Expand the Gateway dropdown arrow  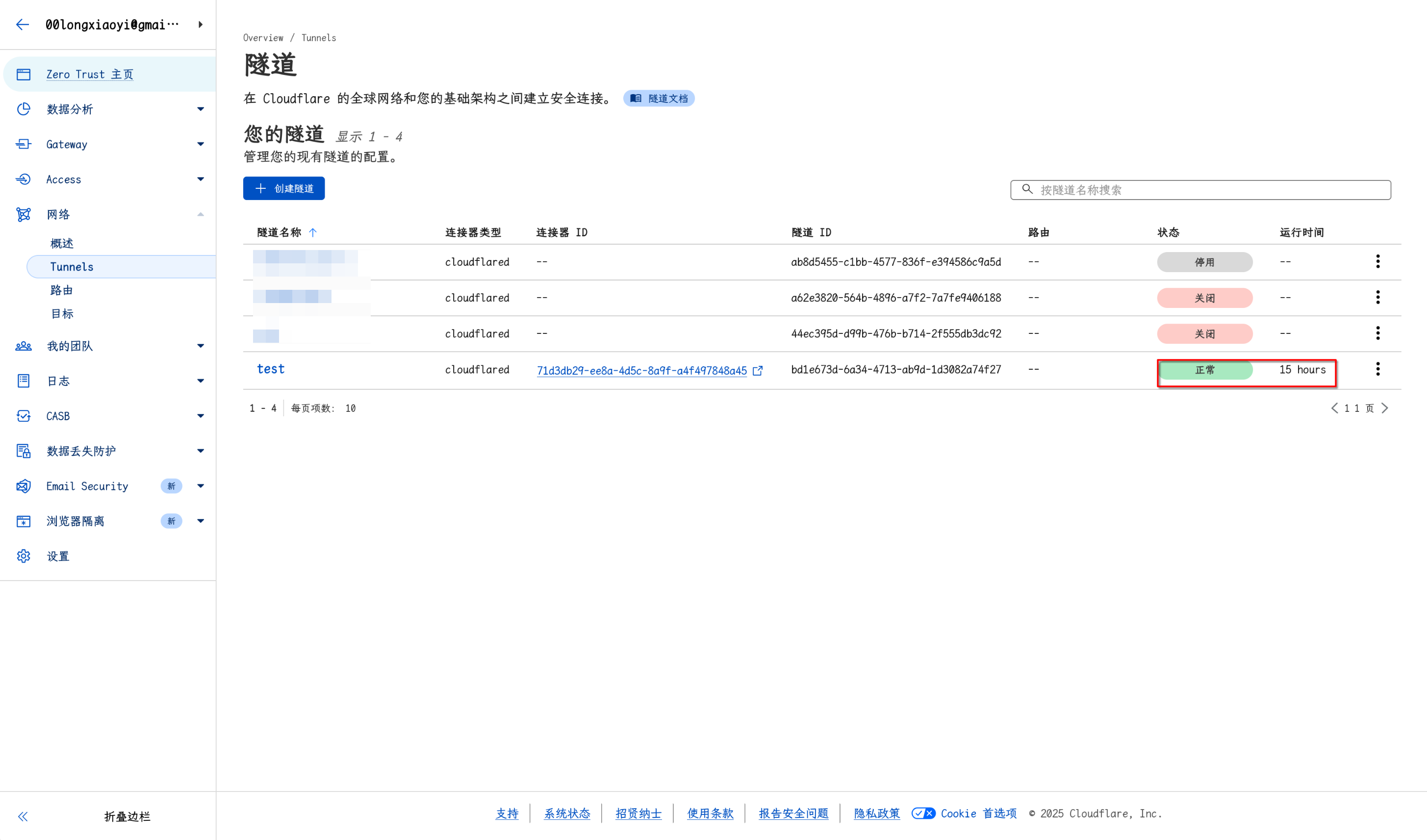(201, 144)
